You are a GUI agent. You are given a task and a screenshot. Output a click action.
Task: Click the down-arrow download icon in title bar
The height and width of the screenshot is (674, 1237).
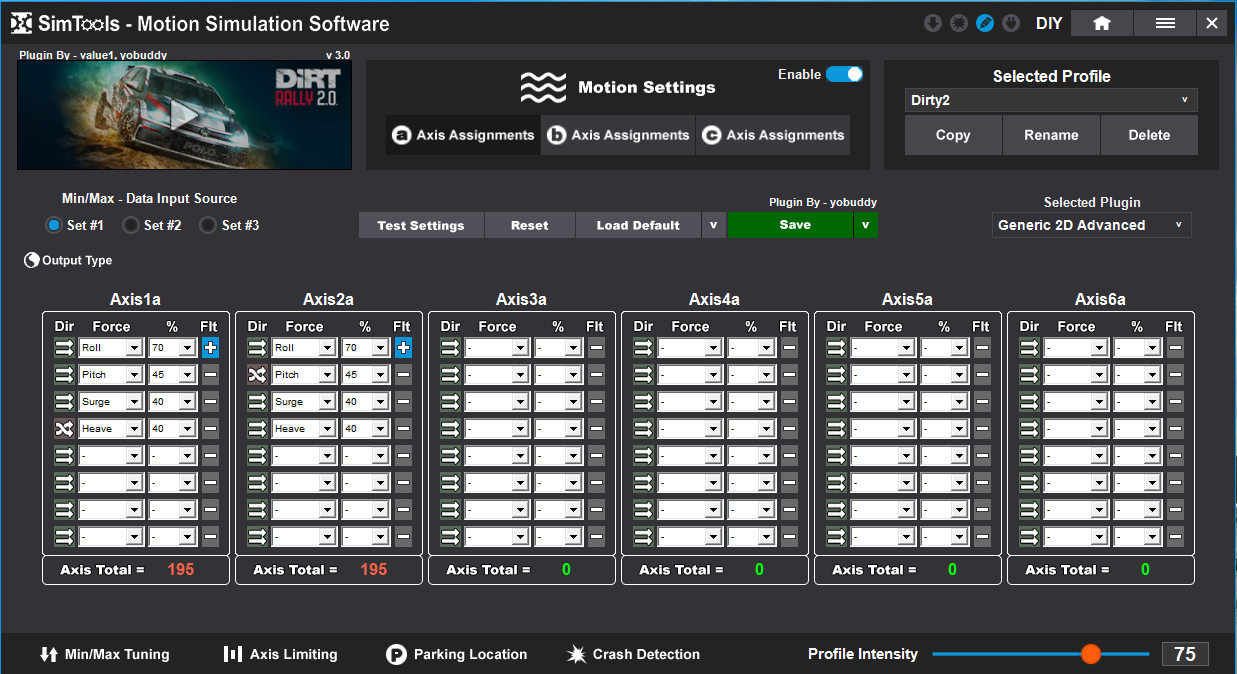pyautogui.click(x=933, y=23)
